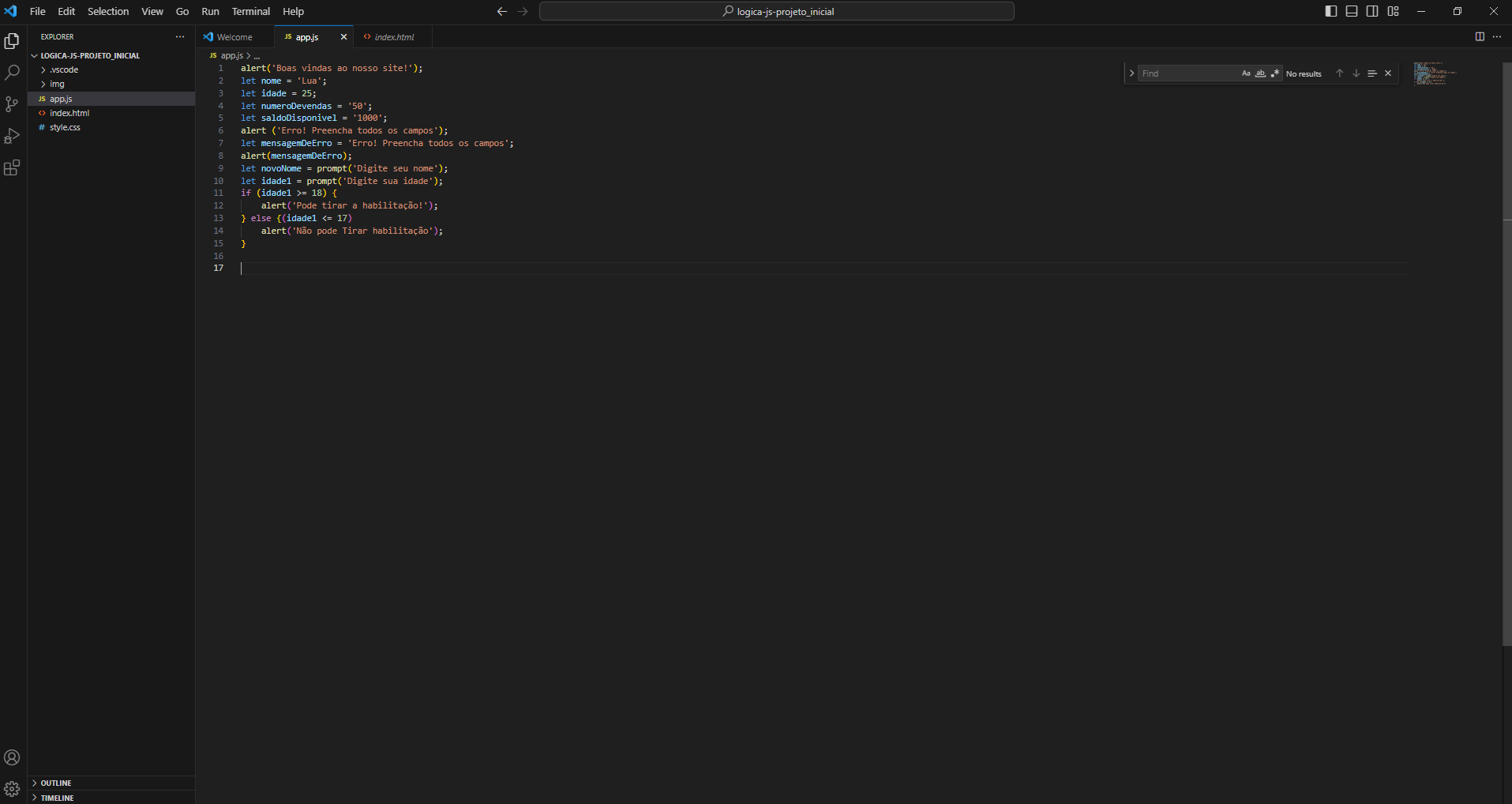Screen dimensions: 1512x804
Task: Click the breadcrumb ellipsis symbol
Action: pos(257,55)
